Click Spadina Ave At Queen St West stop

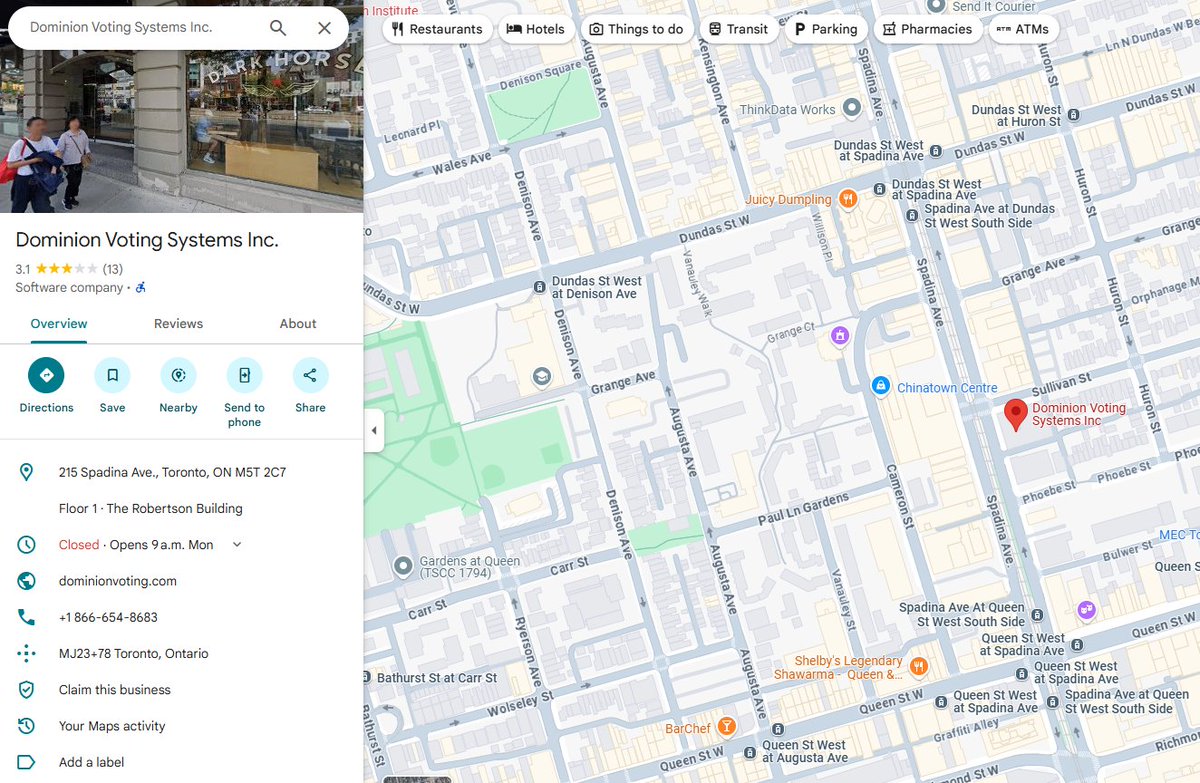(1037, 614)
